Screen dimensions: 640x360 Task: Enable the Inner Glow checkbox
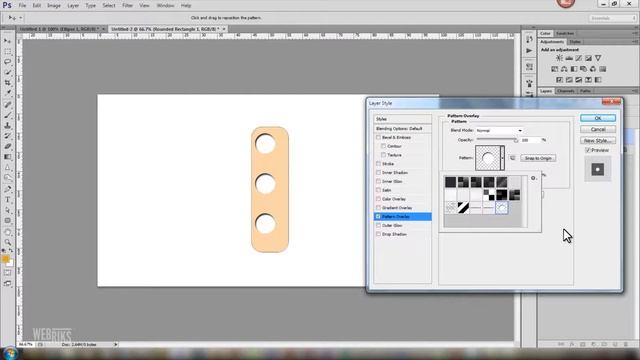[378, 181]
